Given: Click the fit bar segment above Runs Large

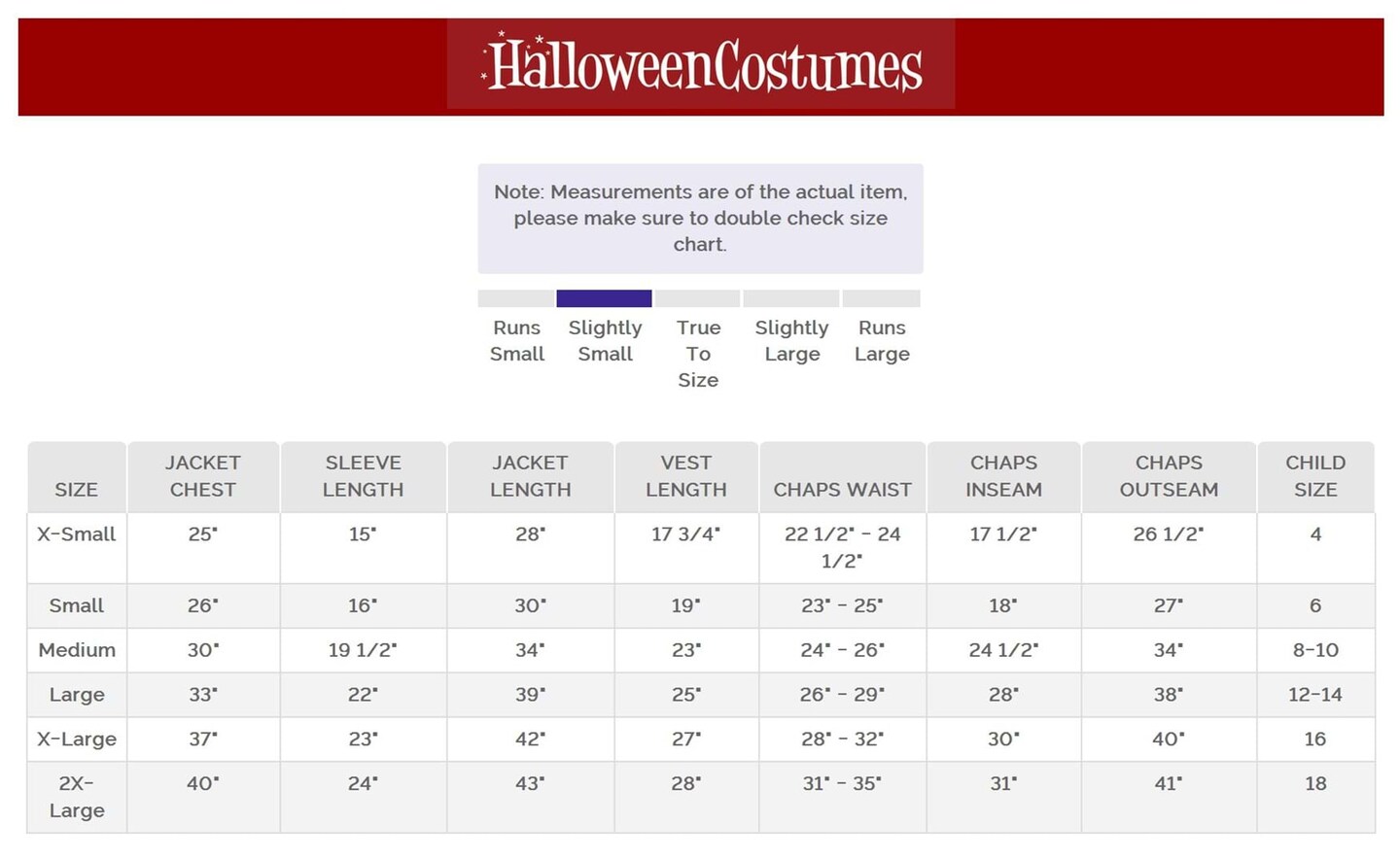Looking at the screenshot, I should pos(881,298).
